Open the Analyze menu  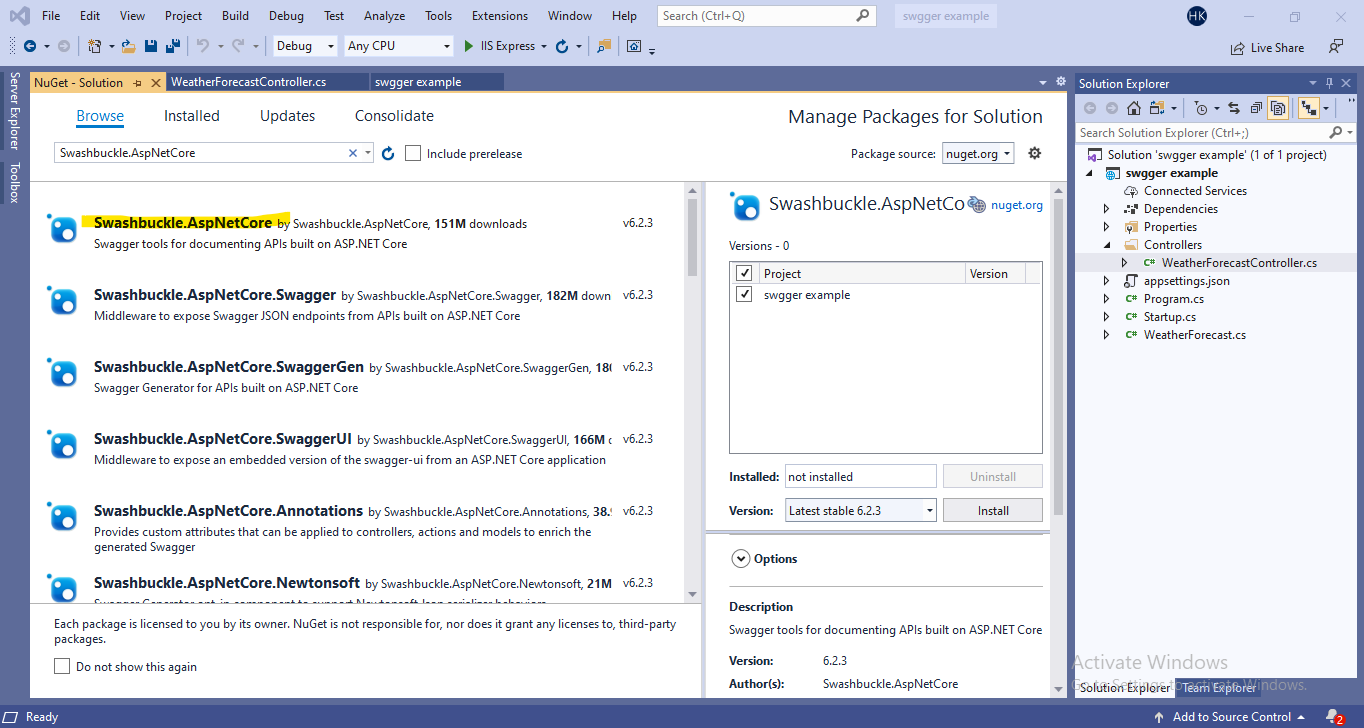(x=385, y=16)
